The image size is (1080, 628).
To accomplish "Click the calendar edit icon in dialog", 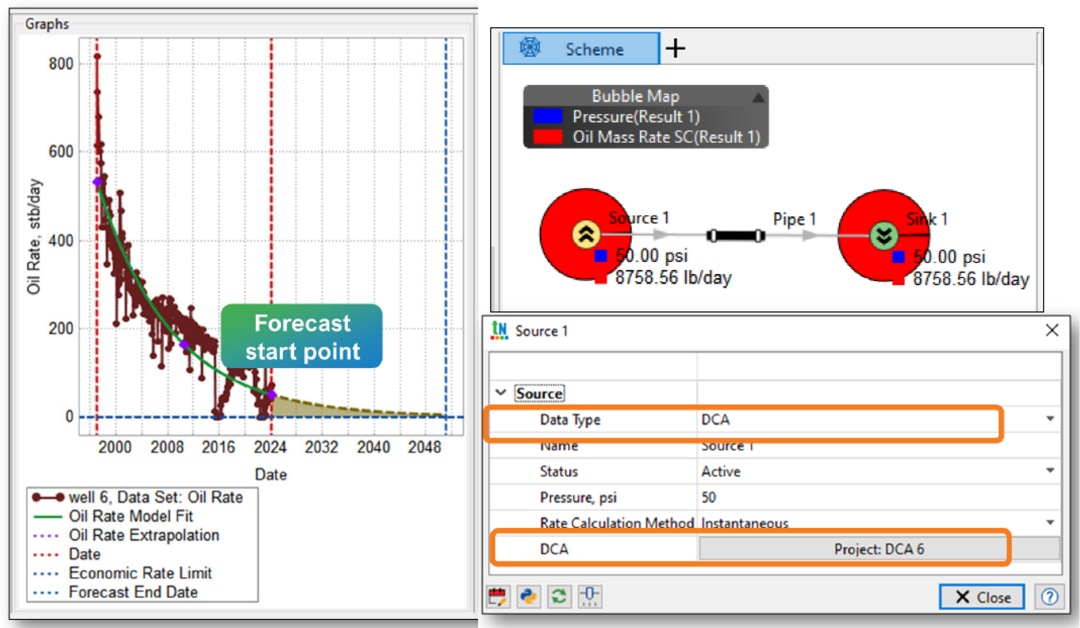I will (x=498, y=597).
